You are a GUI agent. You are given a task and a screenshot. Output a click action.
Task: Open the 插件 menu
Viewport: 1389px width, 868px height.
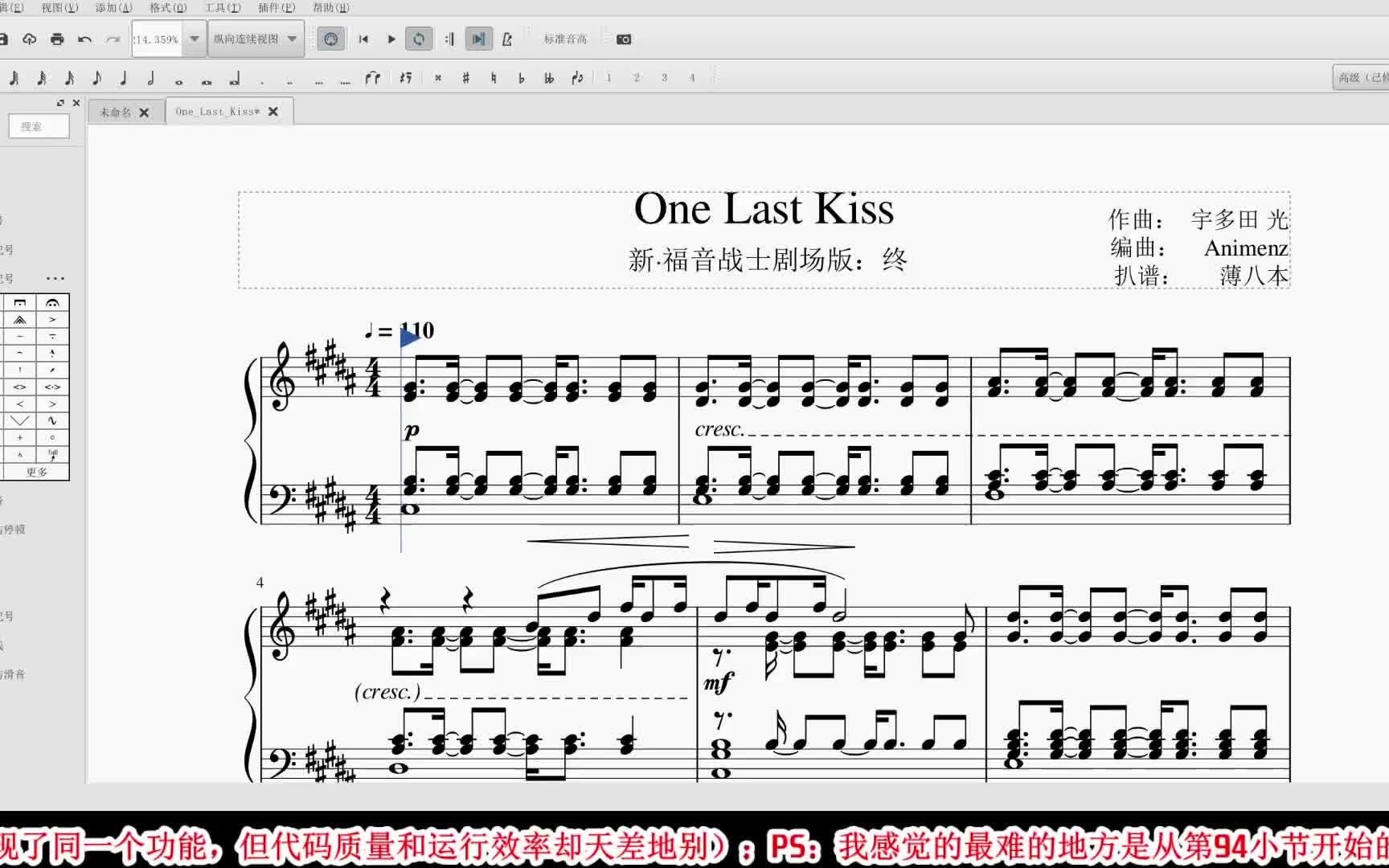coord(277,7)
